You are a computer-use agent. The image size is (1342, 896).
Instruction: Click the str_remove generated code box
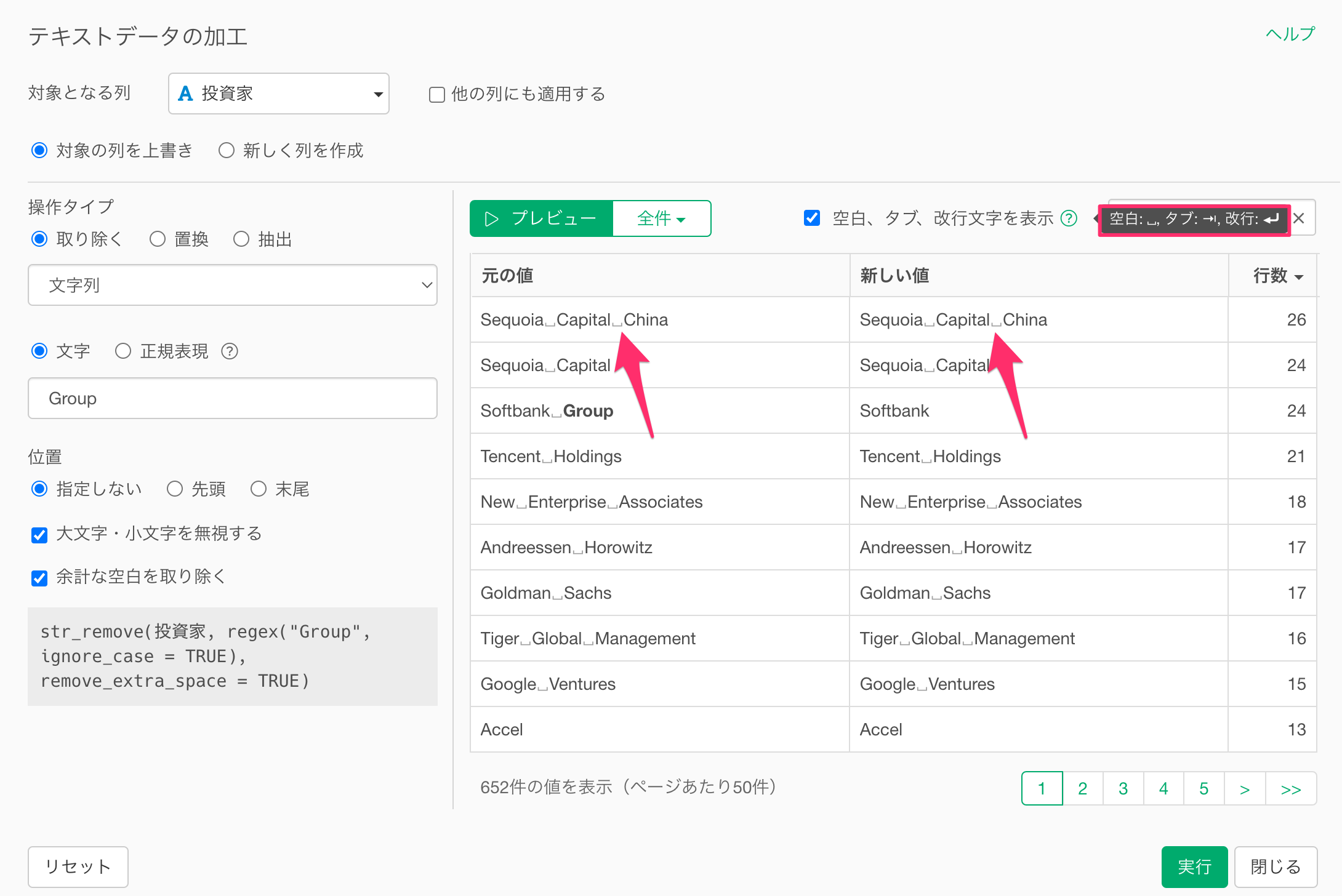[233, 656]
